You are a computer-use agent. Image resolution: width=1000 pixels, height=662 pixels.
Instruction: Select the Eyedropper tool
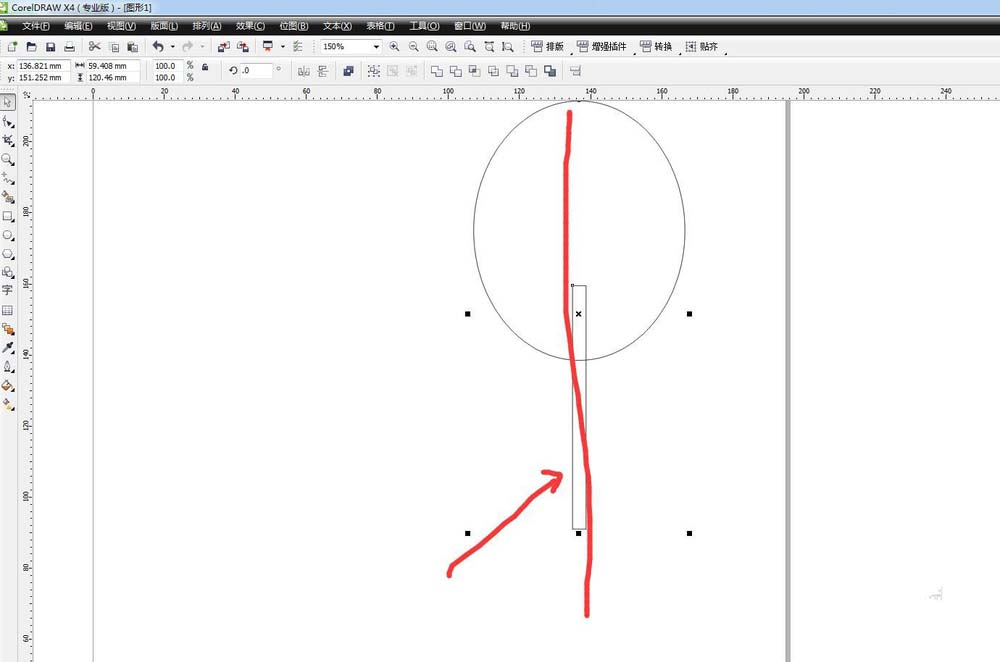click(8, 348)
